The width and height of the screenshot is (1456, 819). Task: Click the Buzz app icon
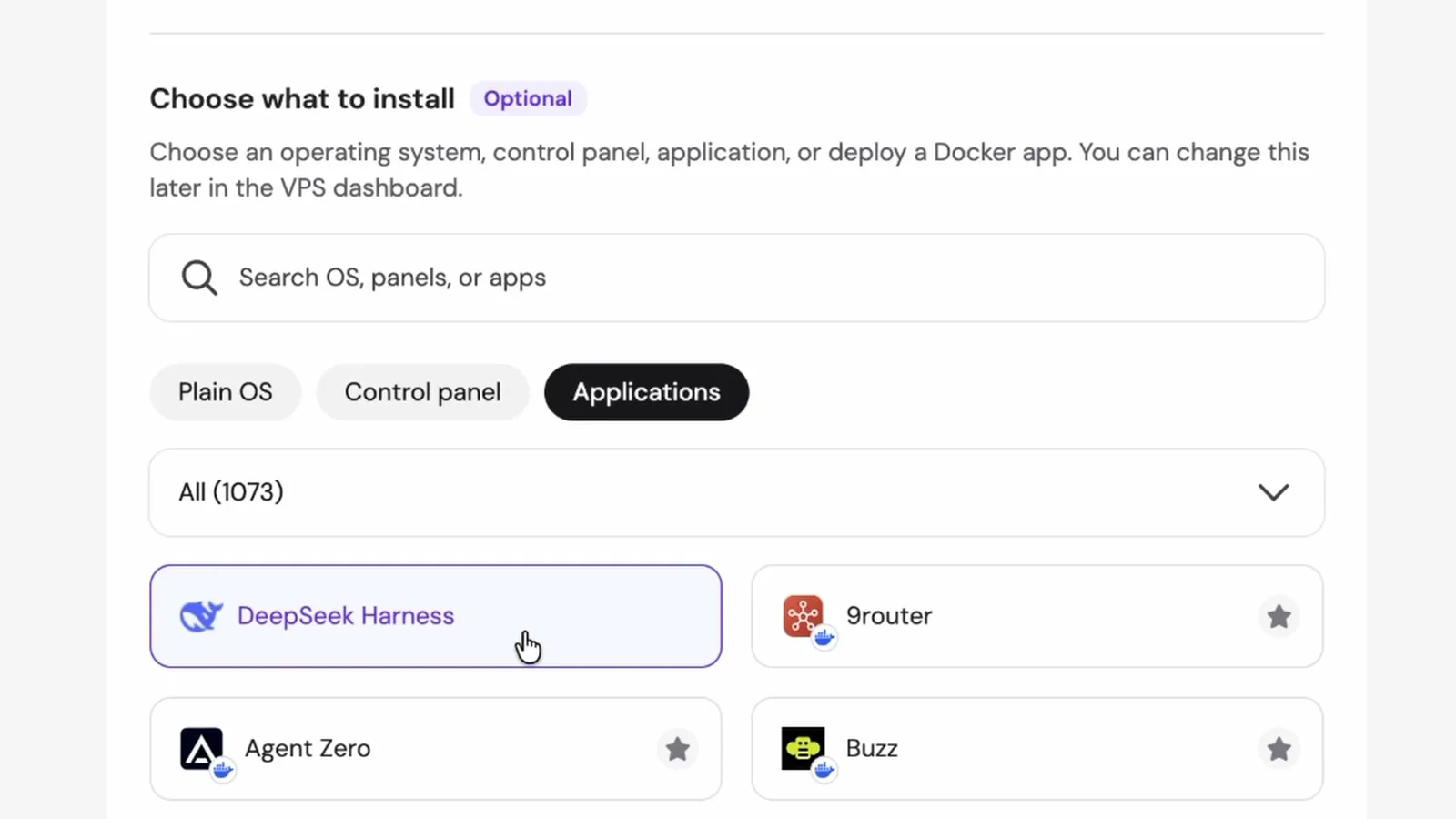[804, 749]
